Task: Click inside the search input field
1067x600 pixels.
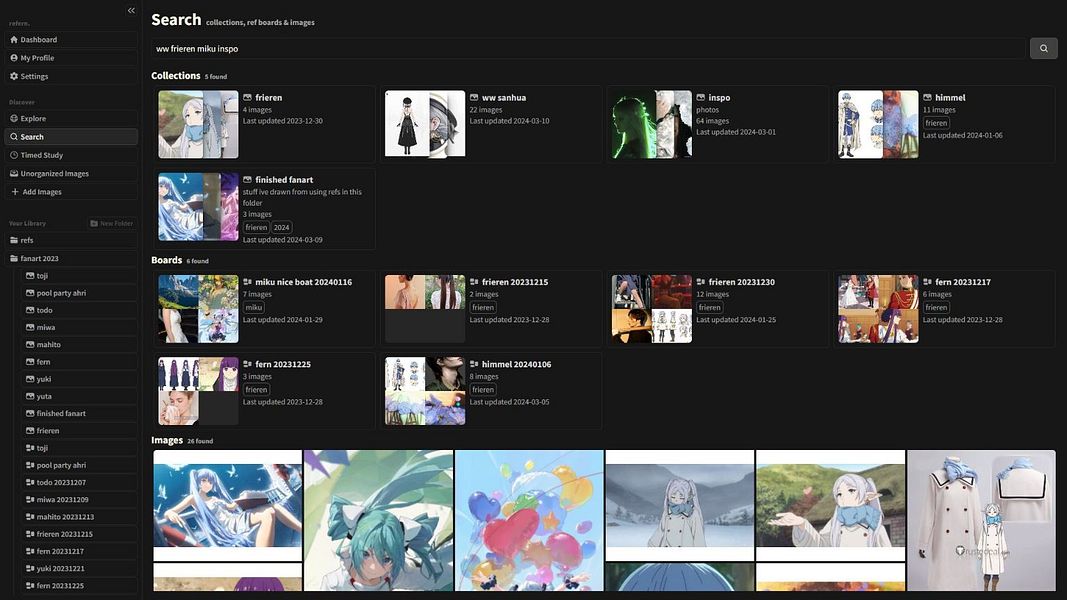Action: (x=400, y=46)
